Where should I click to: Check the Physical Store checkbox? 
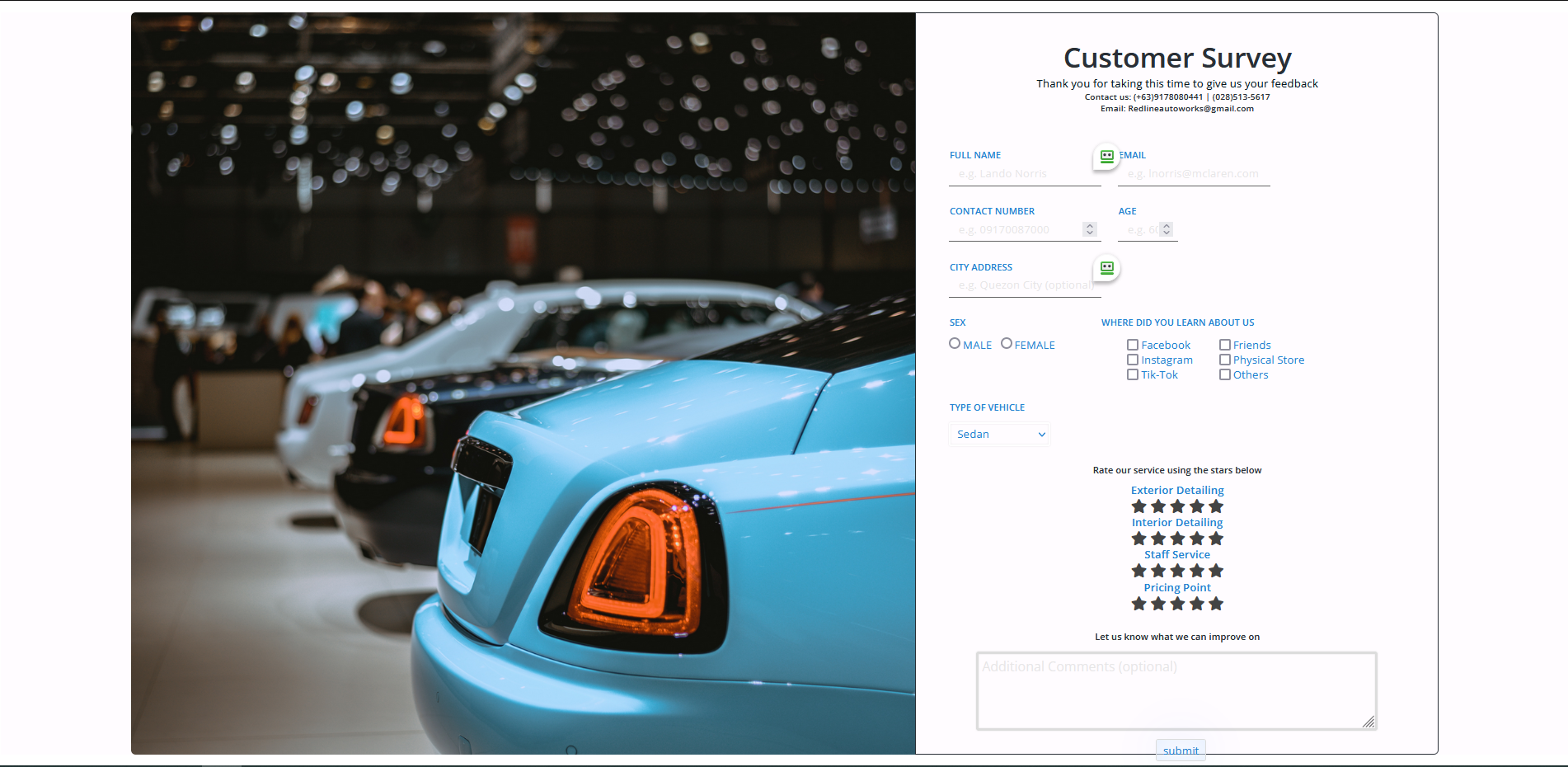[1225, 360]
